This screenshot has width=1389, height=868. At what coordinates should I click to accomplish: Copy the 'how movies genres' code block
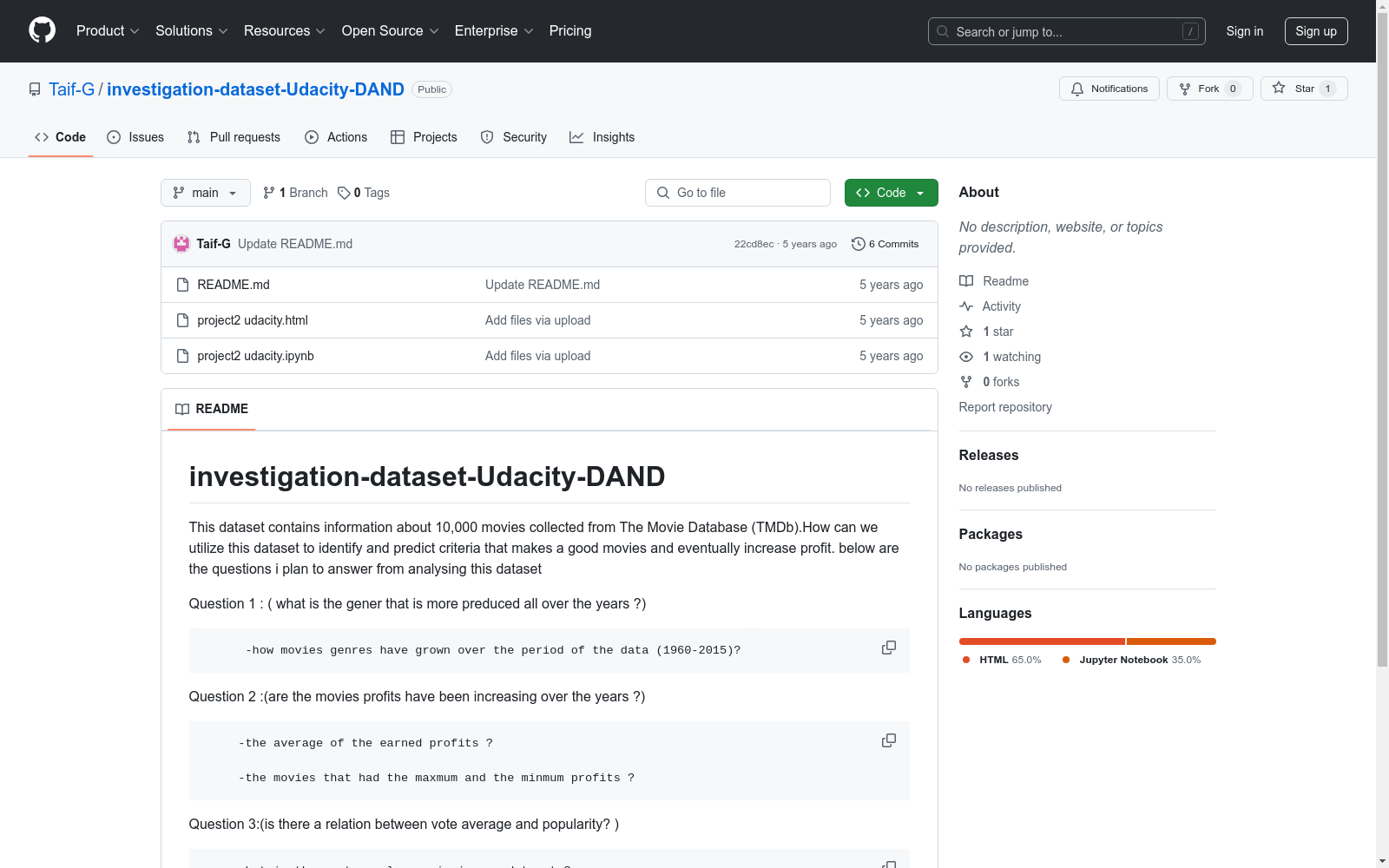pos(889,648)
